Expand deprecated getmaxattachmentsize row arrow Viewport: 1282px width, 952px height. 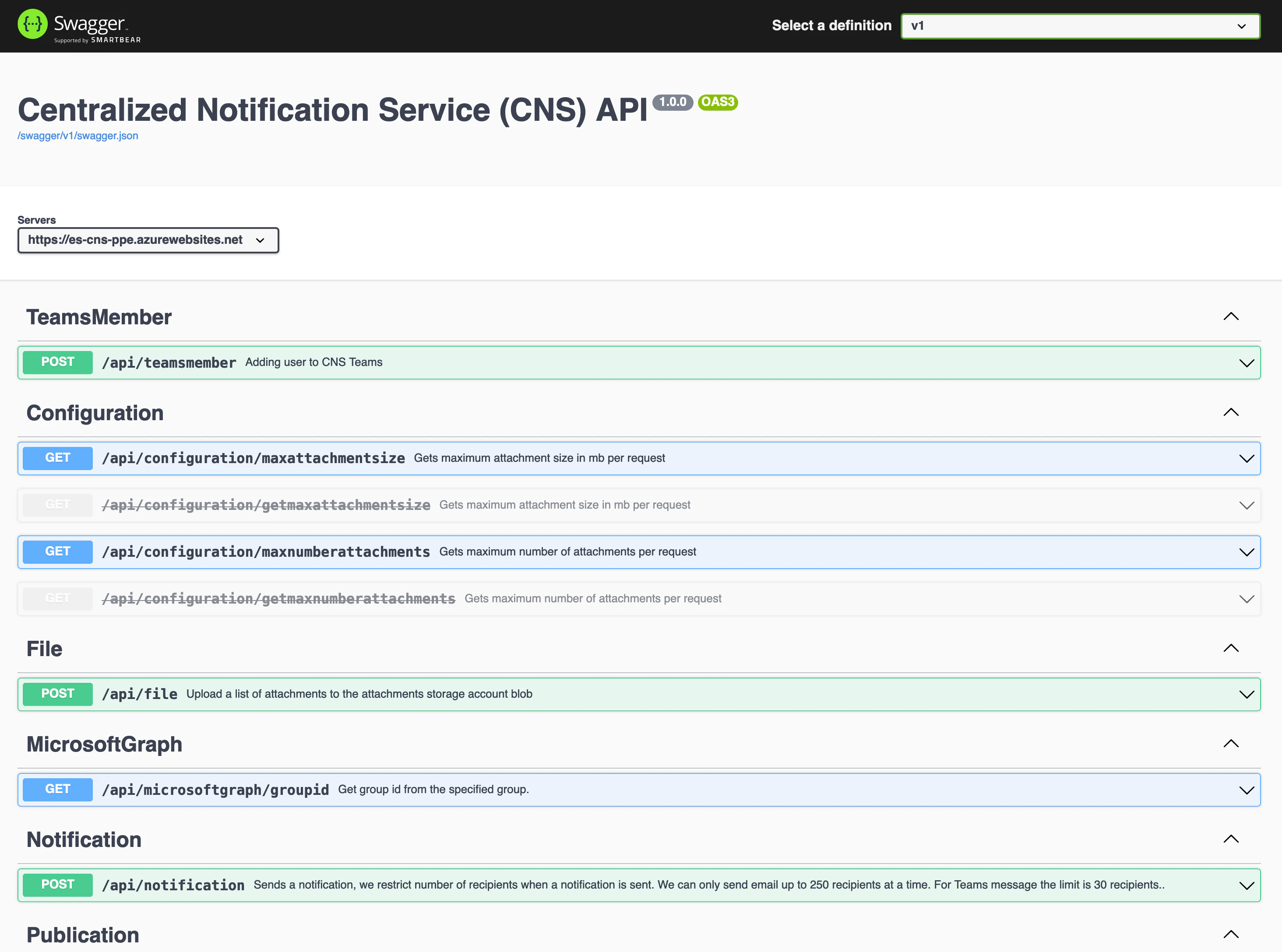click(1246, 506)
